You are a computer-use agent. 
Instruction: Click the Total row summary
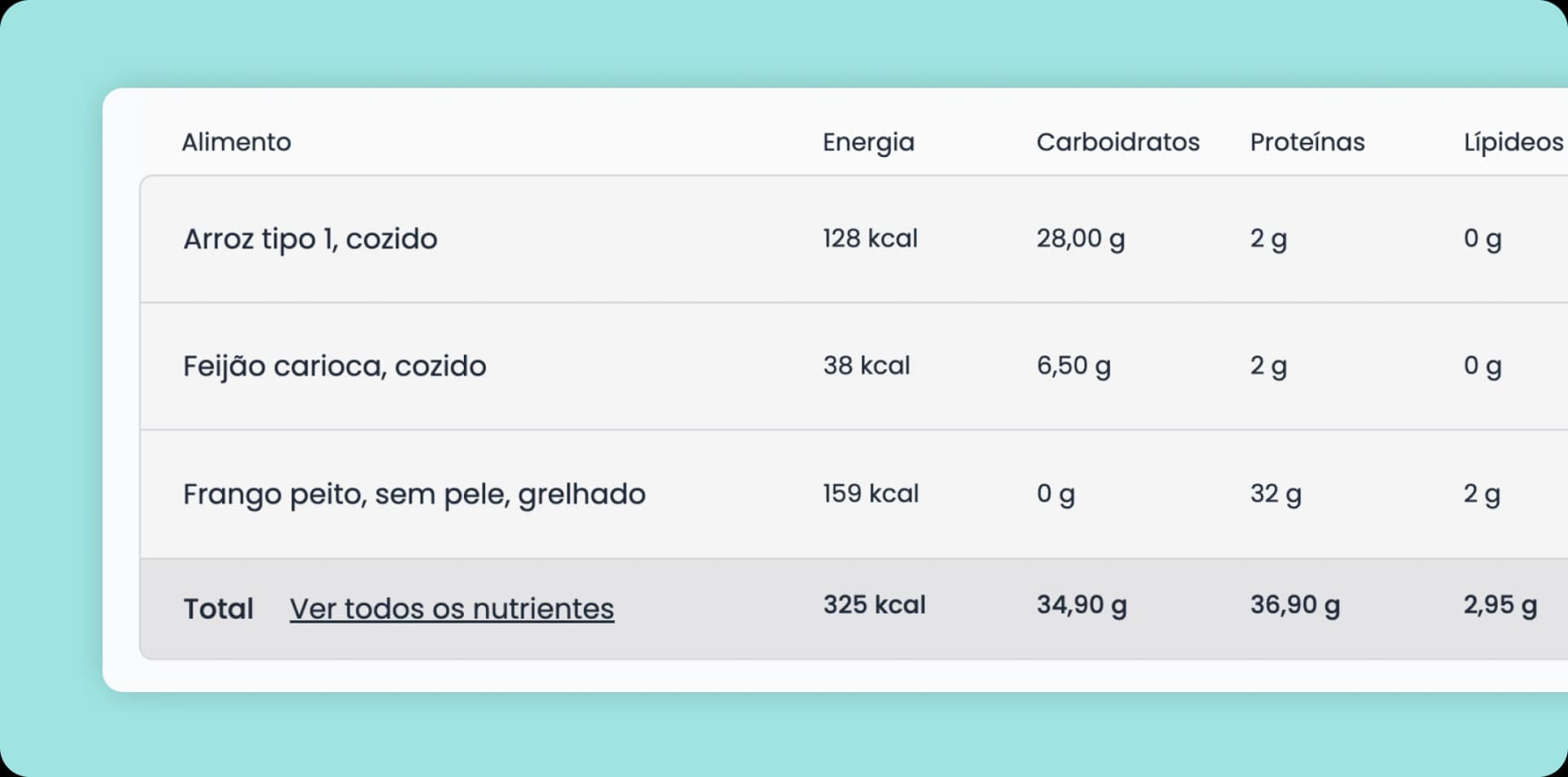[218, 608]
